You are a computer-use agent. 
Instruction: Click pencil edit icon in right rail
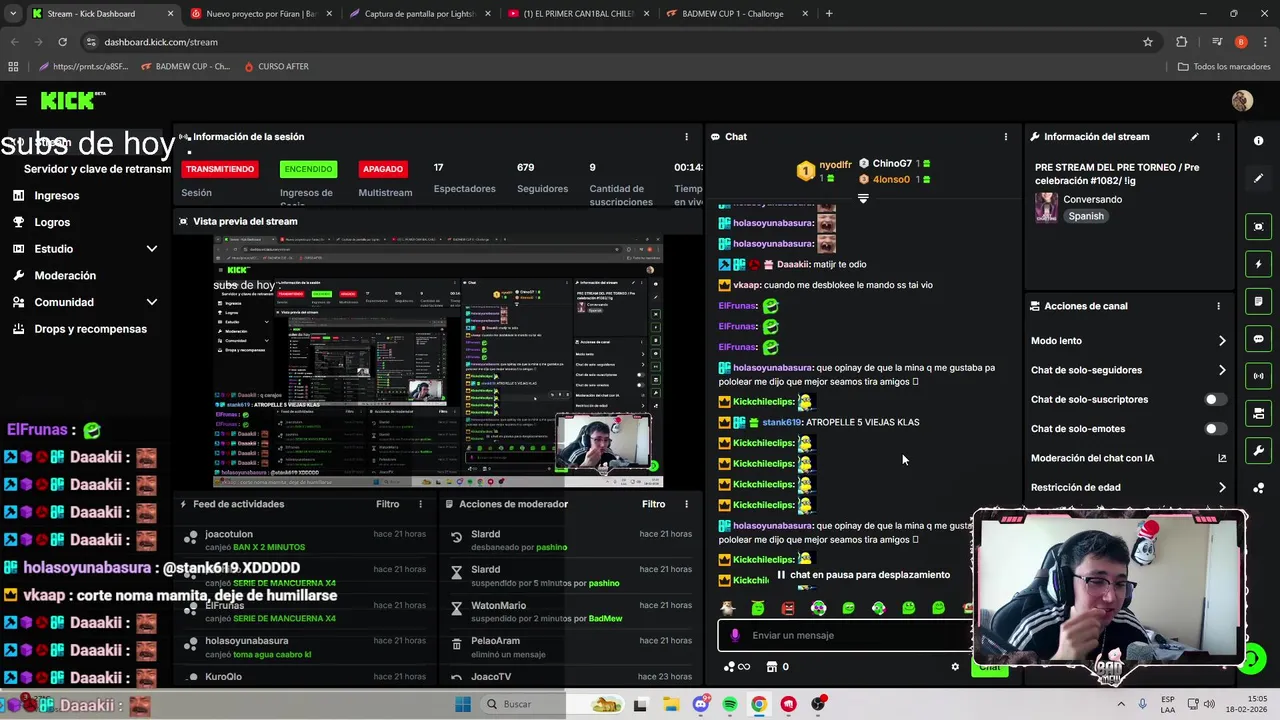pos(1258,178)
